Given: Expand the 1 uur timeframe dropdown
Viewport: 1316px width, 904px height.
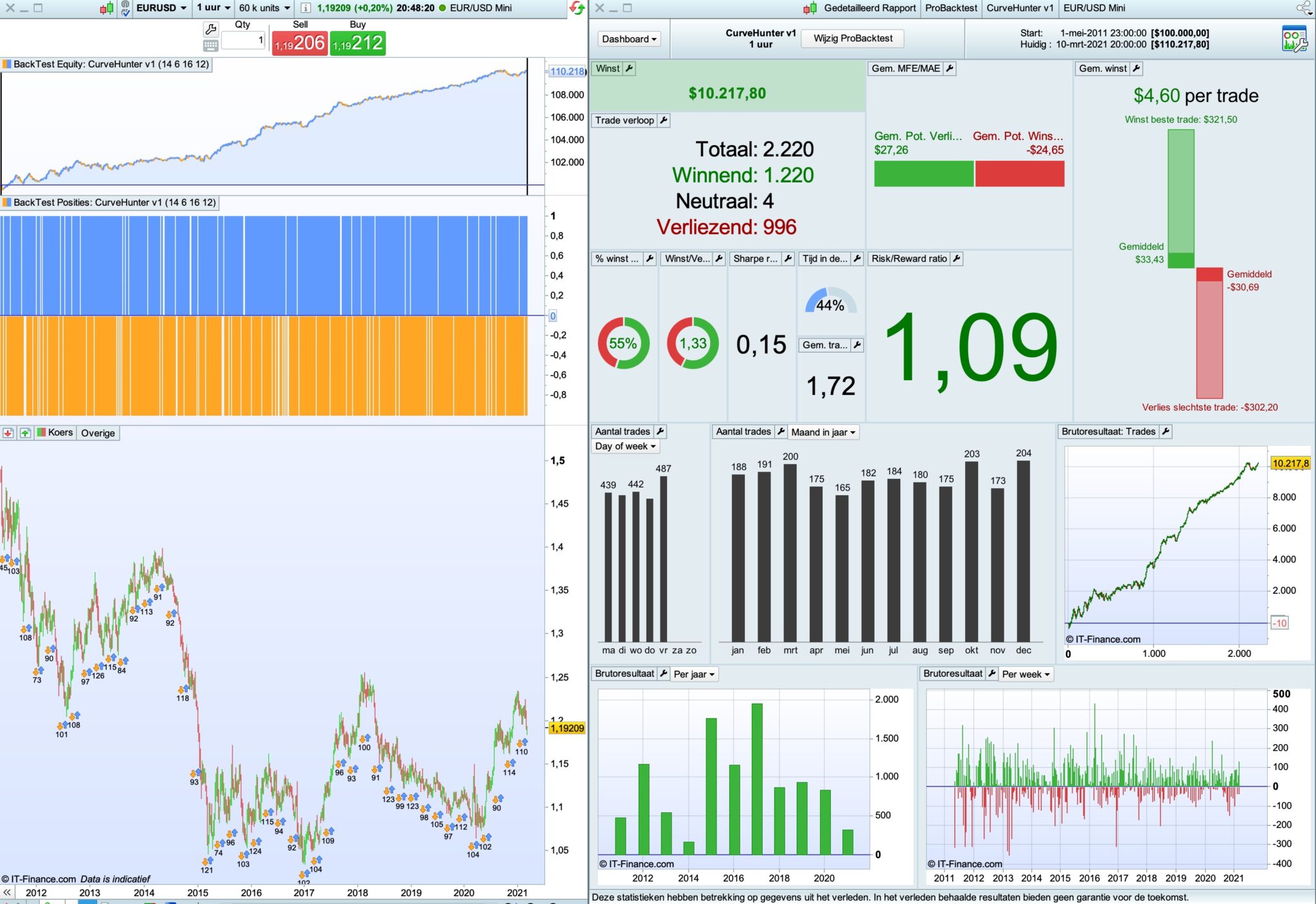Looking at the screenshot, I should pyautogui.click(x=213, y=8).
